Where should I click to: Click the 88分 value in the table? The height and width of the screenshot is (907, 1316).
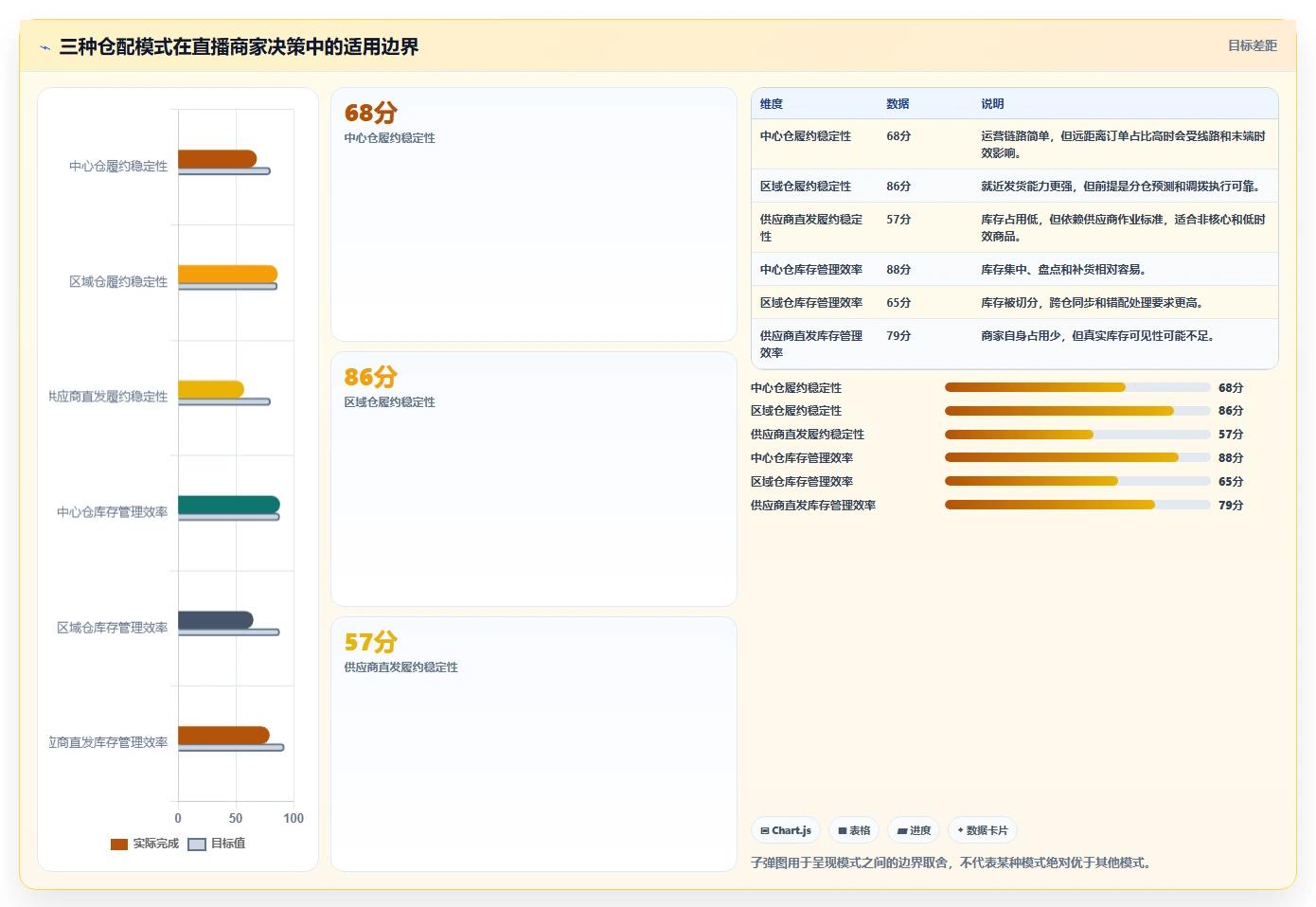tap(898, 270)
